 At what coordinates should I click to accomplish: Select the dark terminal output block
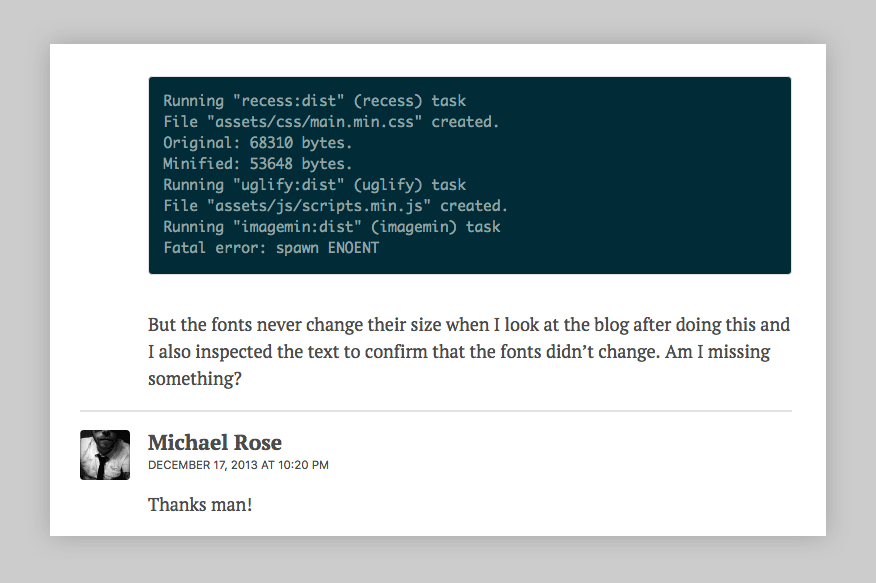[x=470, y=174]
